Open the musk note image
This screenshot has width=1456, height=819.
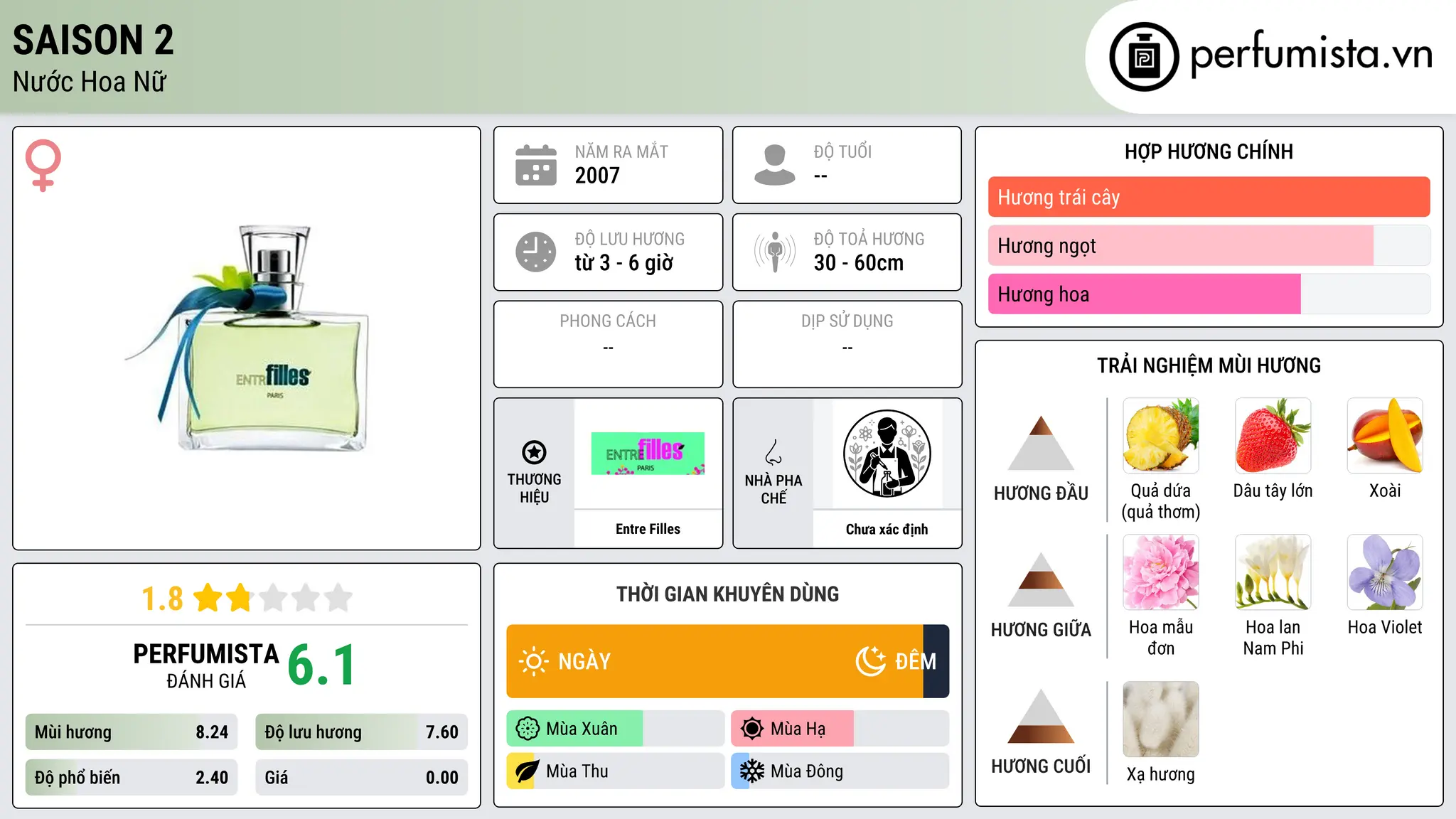[x=1161, y=719]
